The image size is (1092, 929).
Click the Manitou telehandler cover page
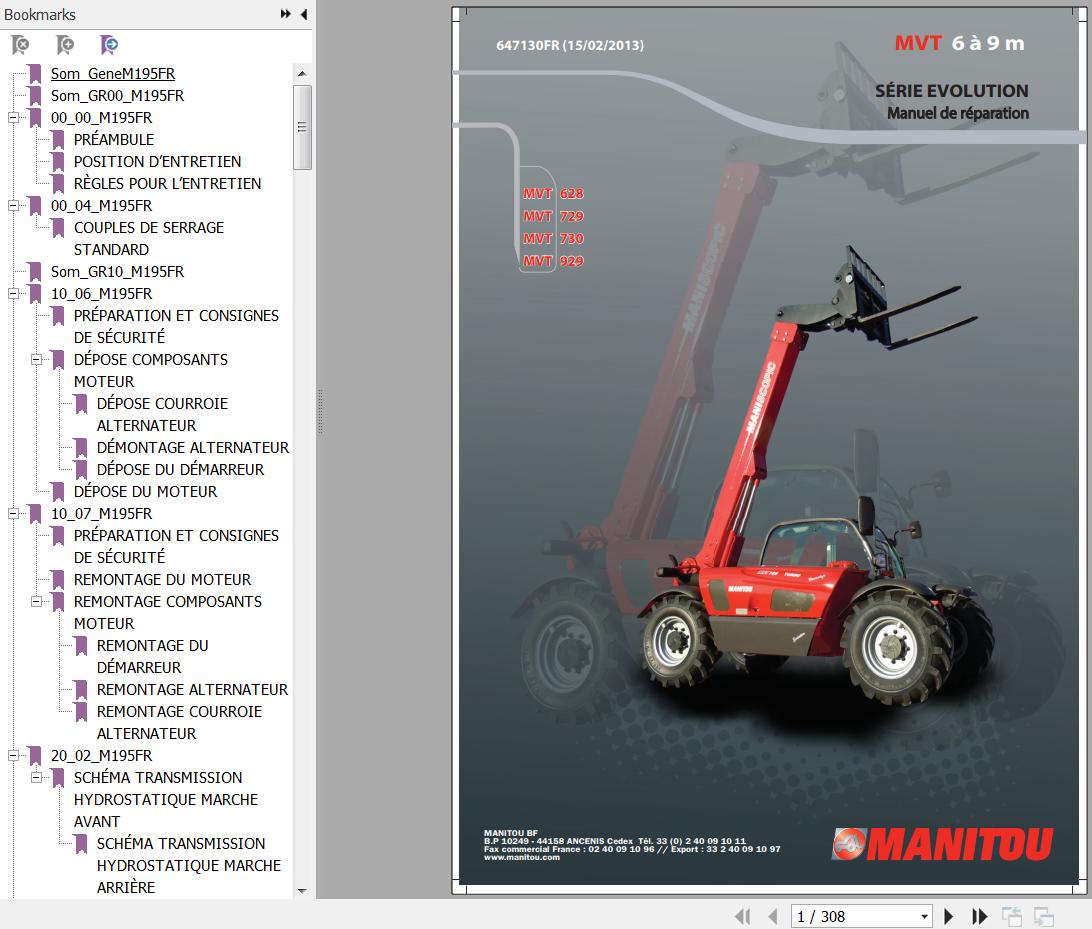[x=767, y=450]
